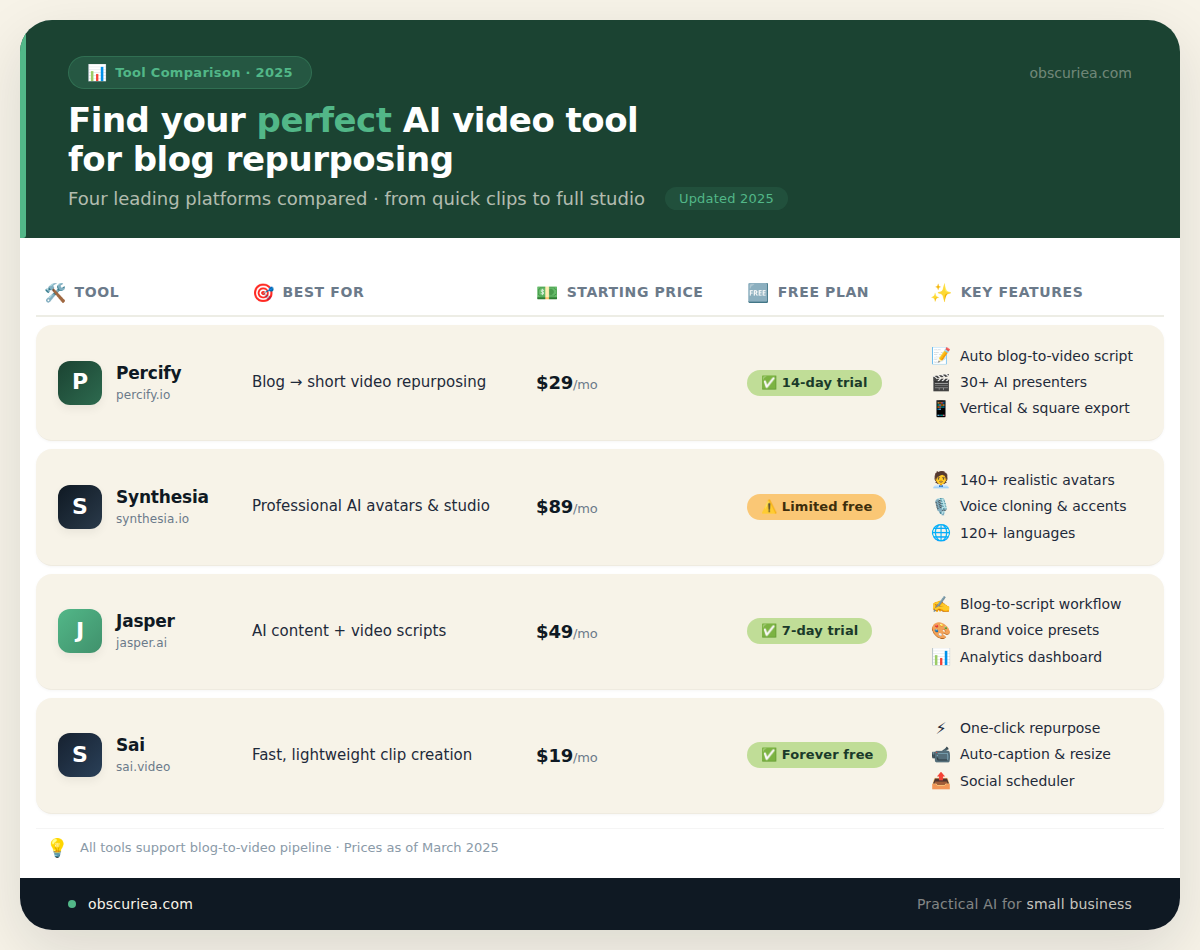Click the 14-day trial badge
The width and height of the screenshot is (1200, 950).
(x=814, y=383)
